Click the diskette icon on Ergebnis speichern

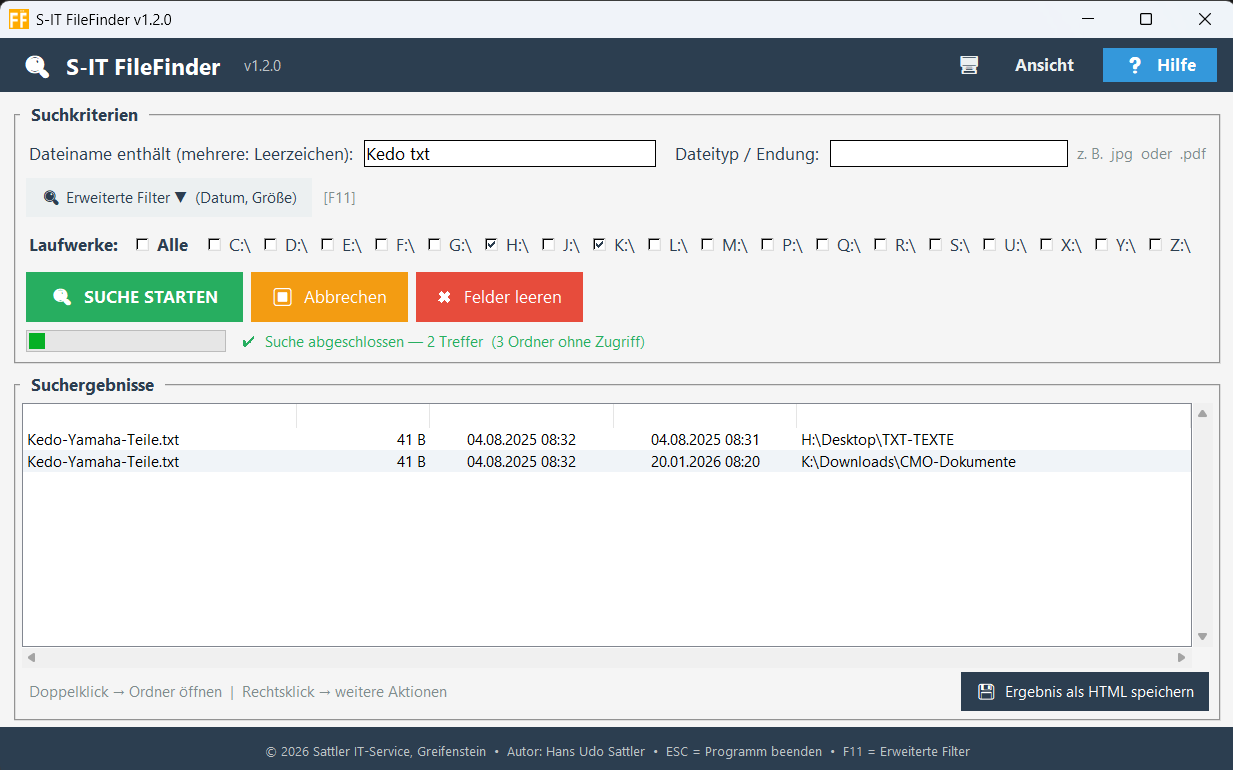coord(985,691)
